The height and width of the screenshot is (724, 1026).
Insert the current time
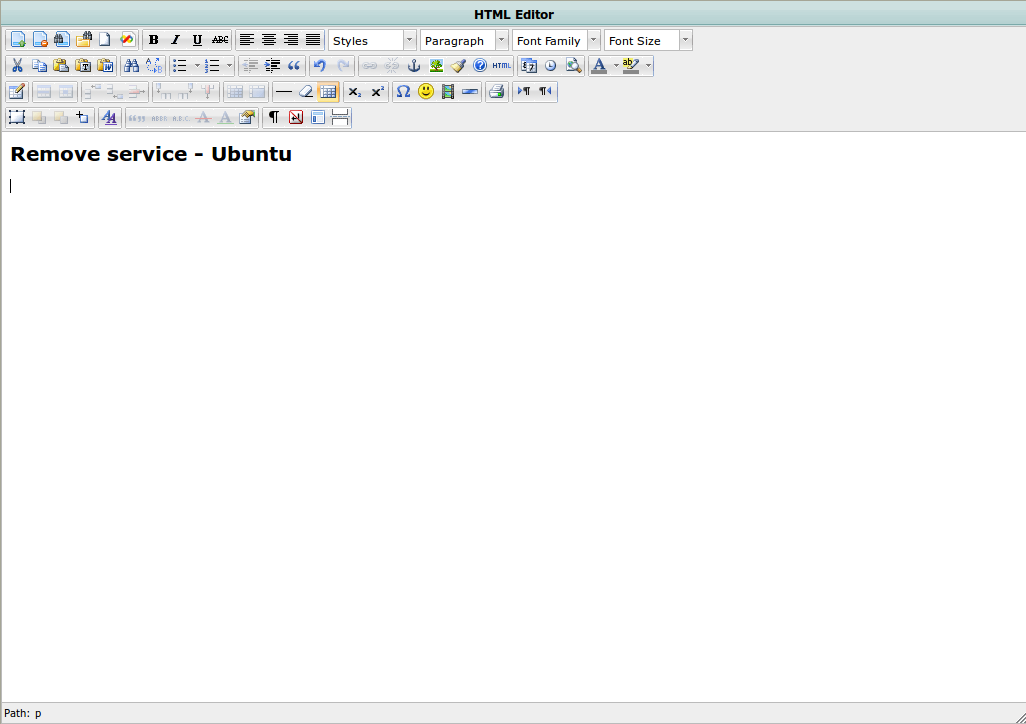550,65
